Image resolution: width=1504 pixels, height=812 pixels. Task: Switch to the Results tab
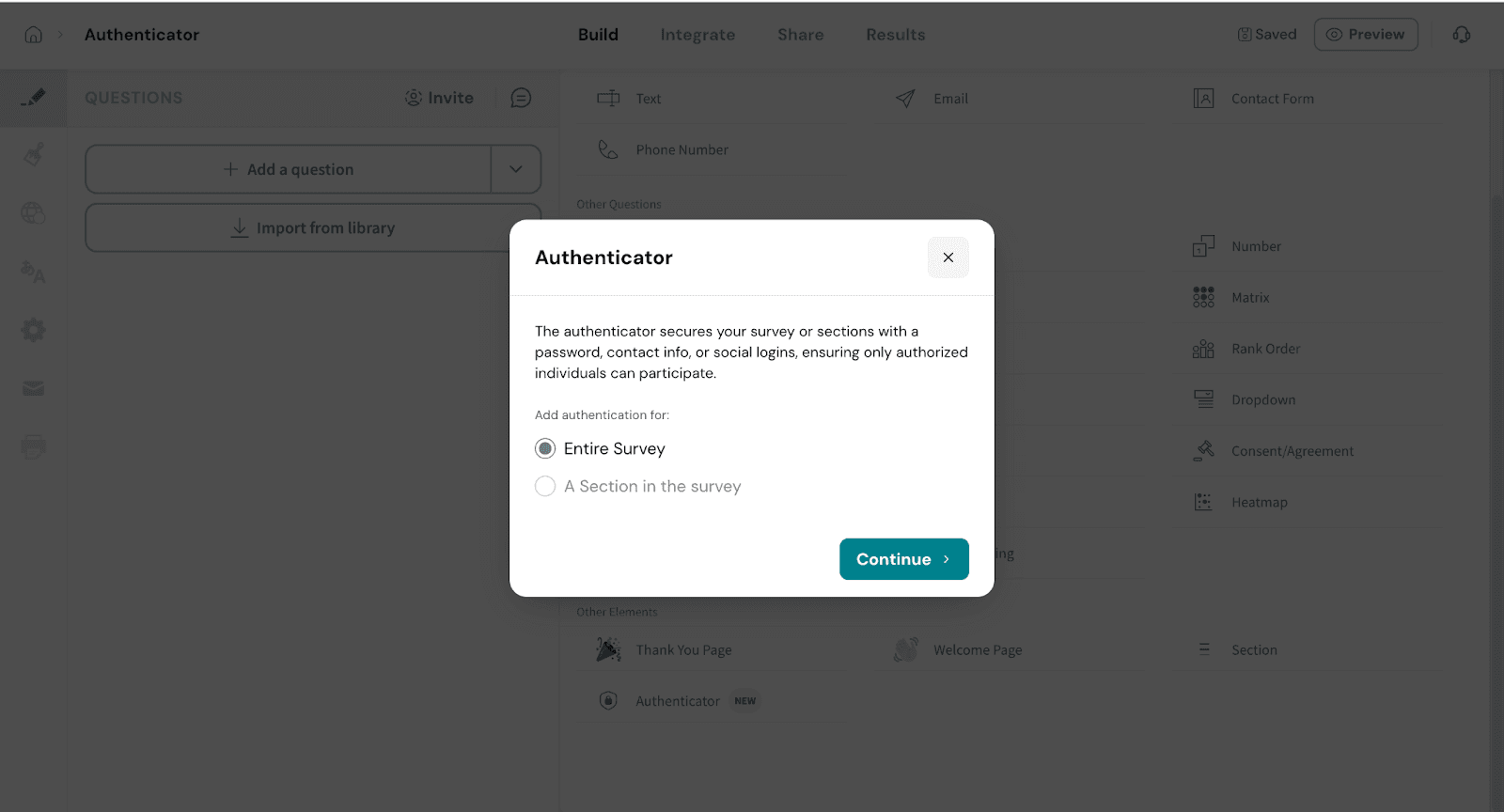tap(895, 35)
